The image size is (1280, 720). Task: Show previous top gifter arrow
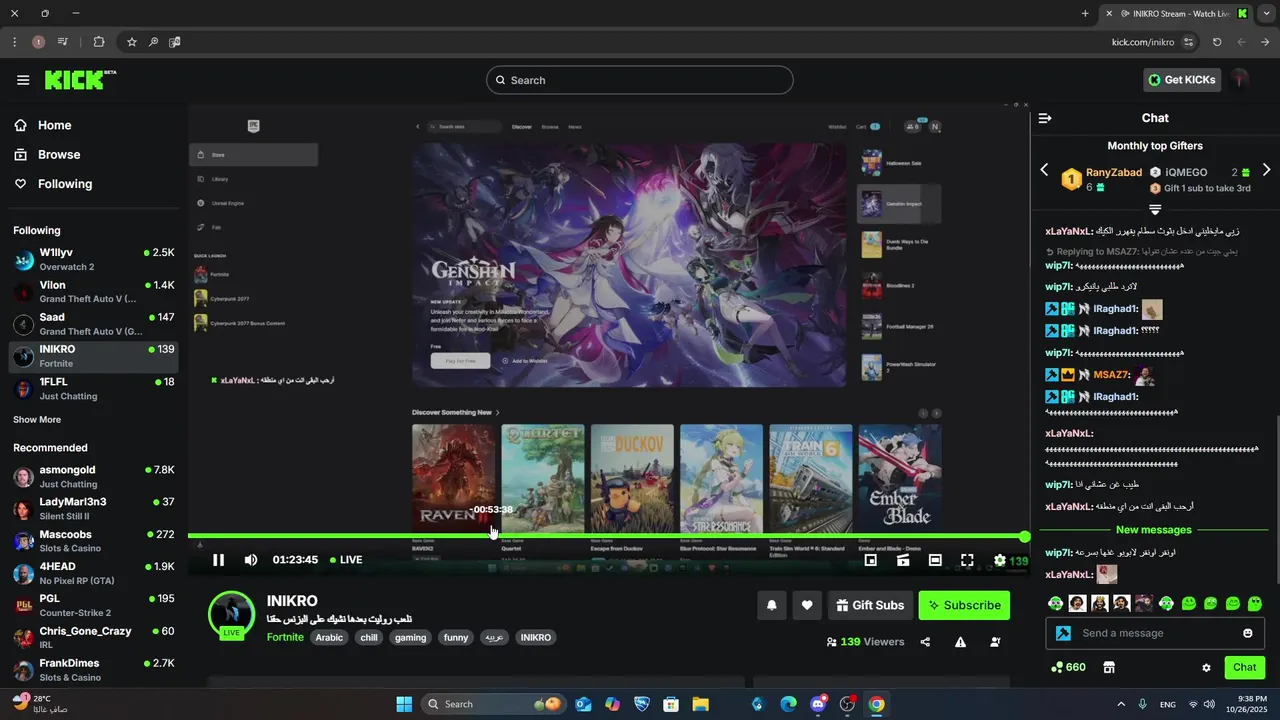pyautogui.click(x=1045, y=170)
